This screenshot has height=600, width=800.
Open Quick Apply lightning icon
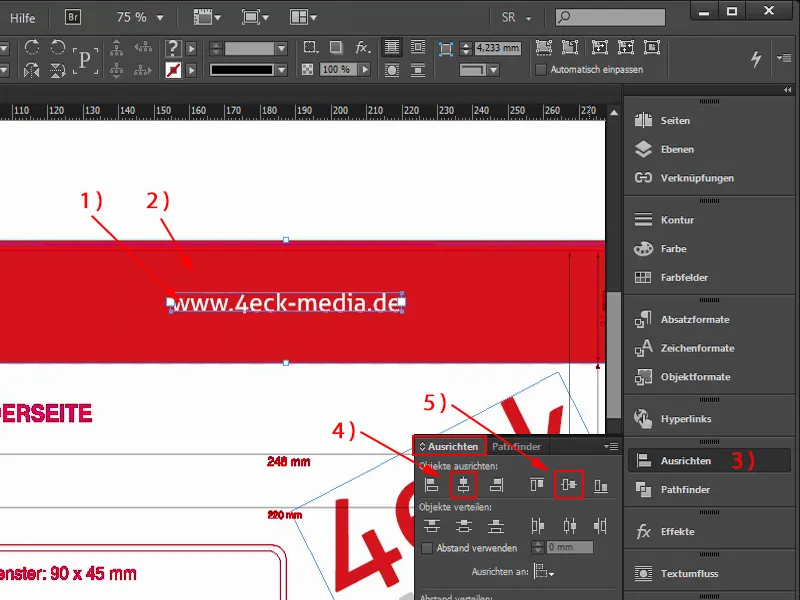coord(756,58)
